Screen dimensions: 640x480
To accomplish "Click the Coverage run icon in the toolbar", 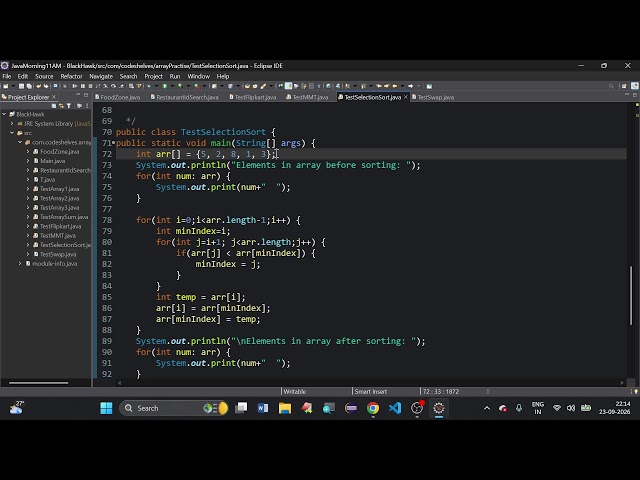I will tap(180, 86).
